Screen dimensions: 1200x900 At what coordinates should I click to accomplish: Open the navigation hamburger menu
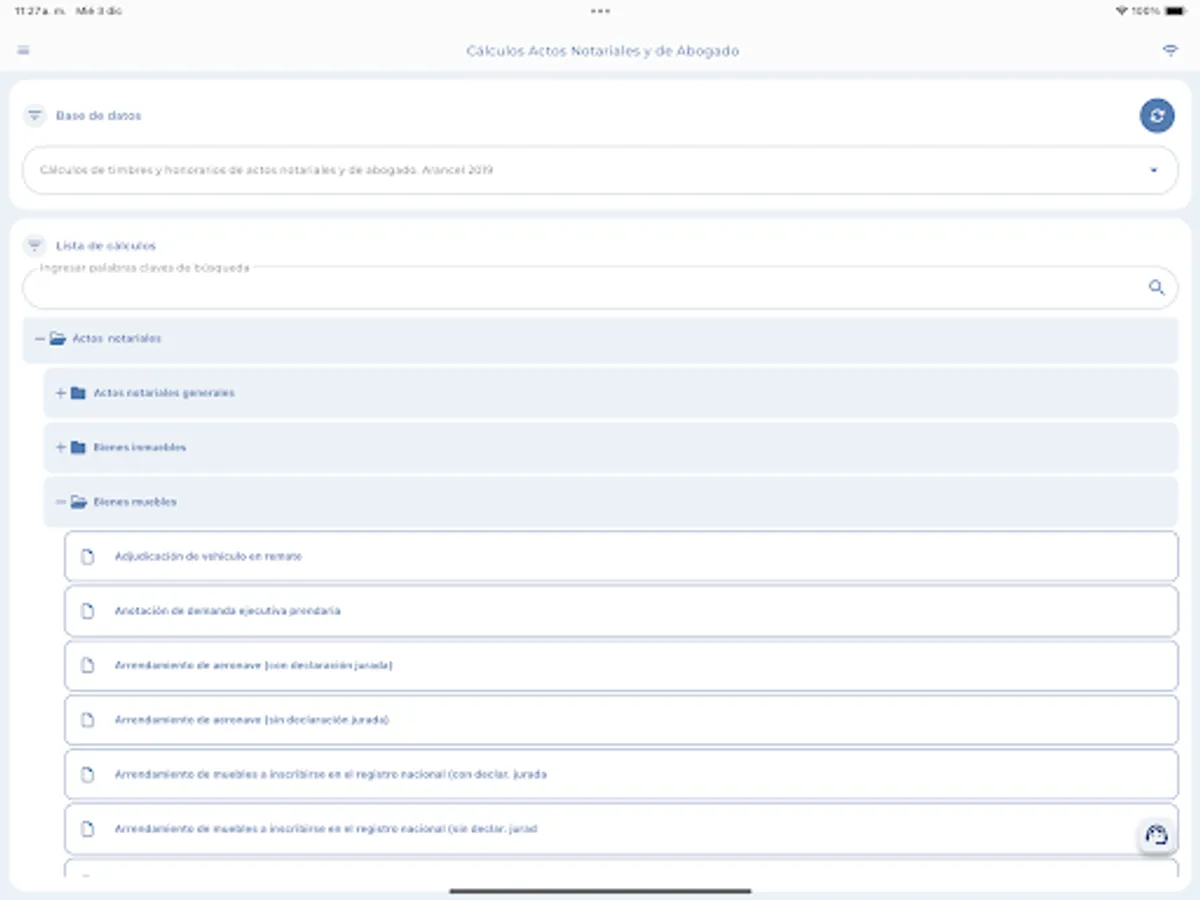[x=23, y=49]
